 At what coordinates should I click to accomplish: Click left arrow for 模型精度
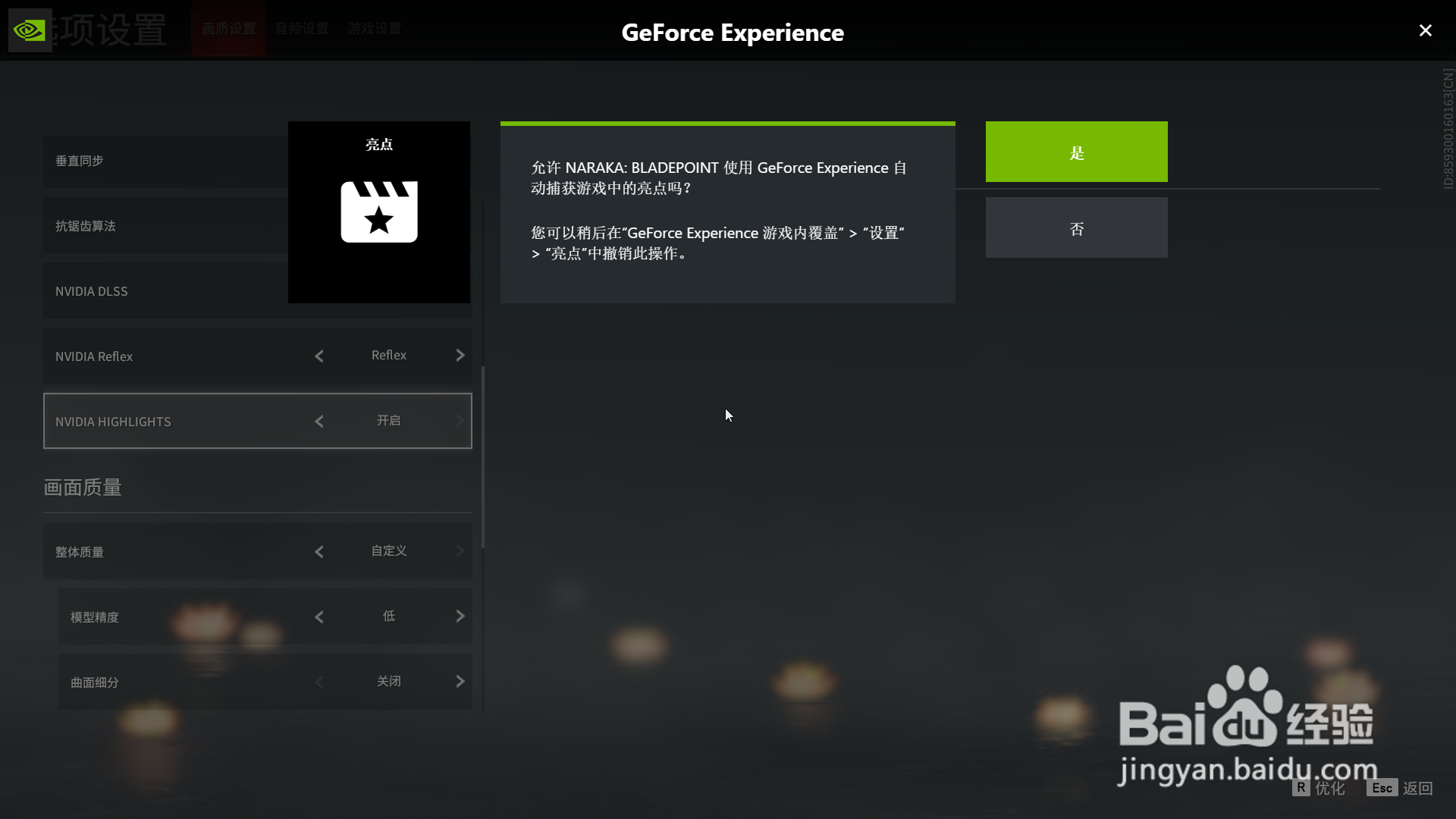point(319,617)
